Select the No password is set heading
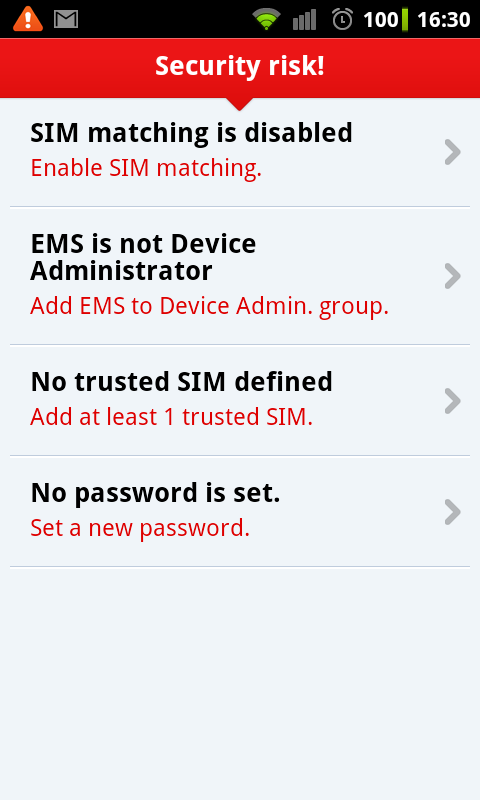Image resolution: width=480 pixels, height=800 pixels. [156, 494]
